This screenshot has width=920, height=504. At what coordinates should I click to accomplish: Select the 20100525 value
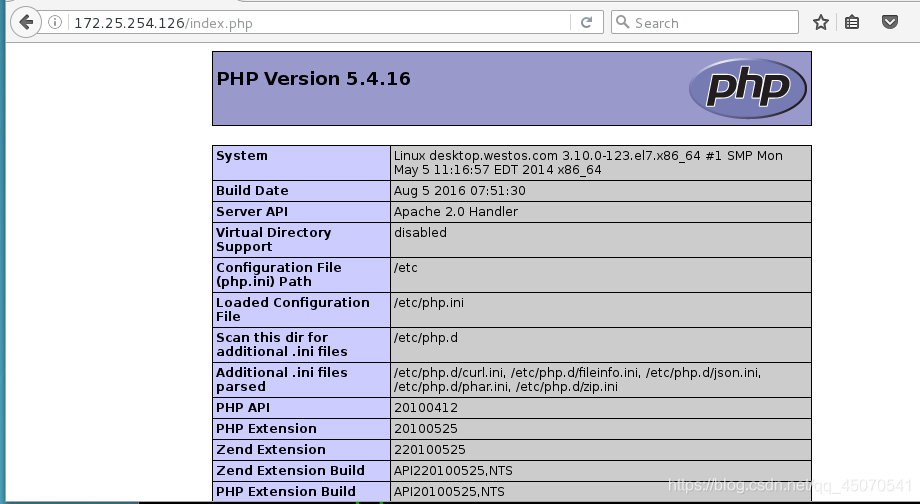coord(425,429)
